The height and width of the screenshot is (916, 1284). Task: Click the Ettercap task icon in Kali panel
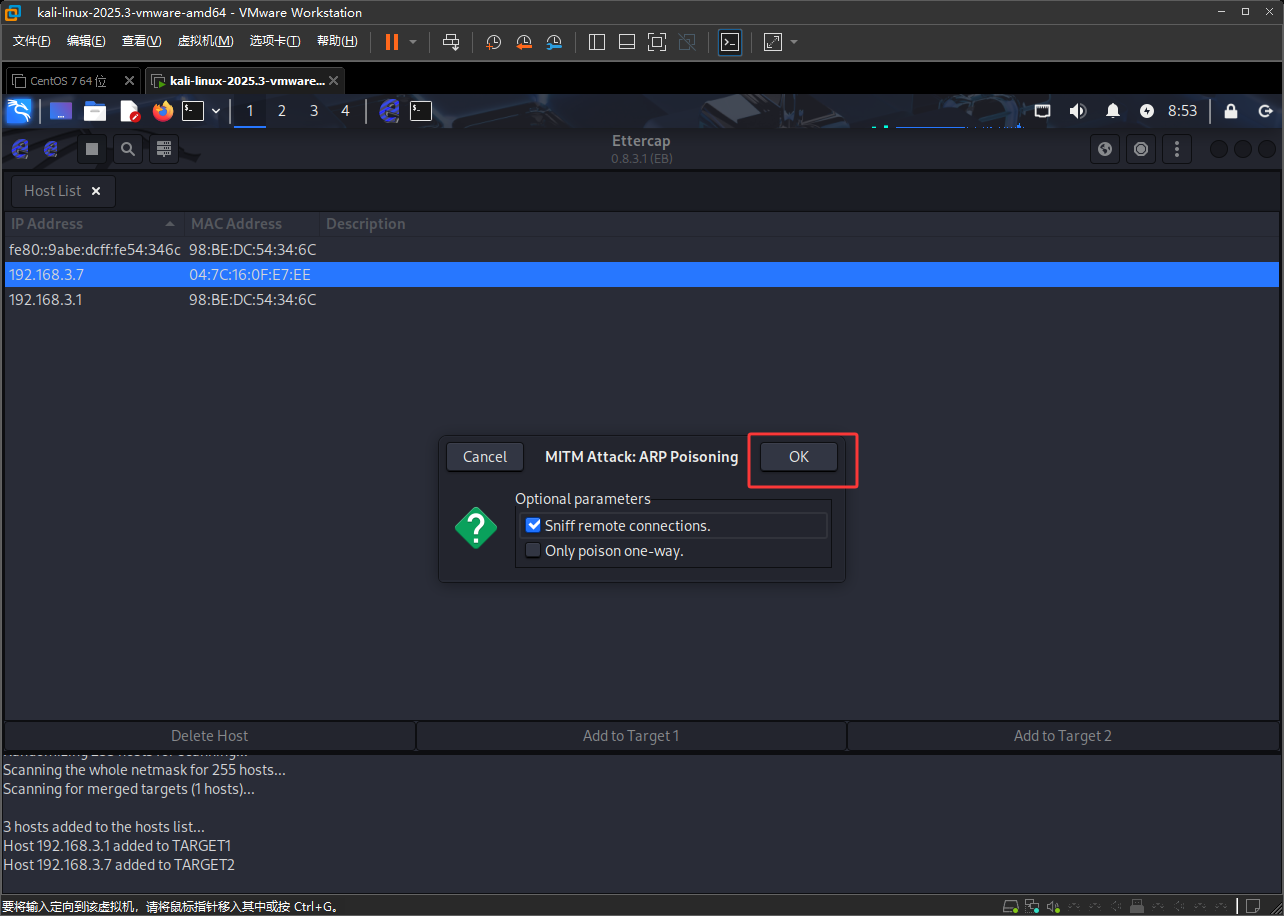coord(390,111)
